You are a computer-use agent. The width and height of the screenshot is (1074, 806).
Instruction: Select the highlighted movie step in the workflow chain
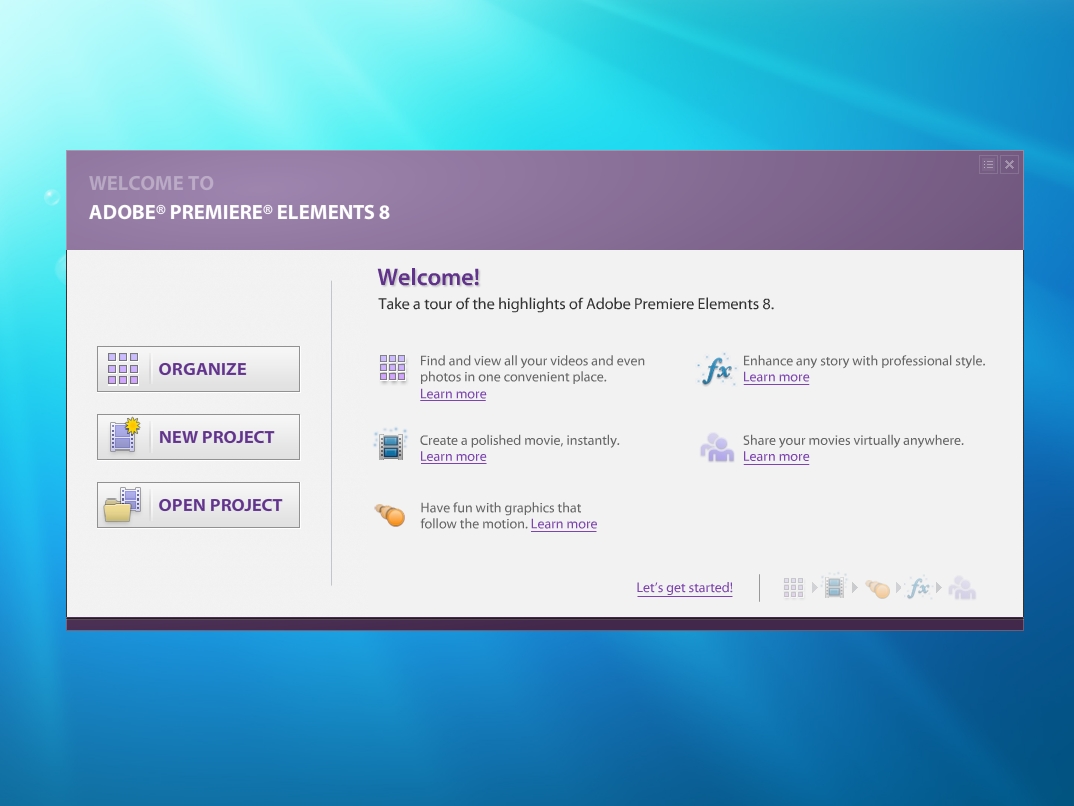coord(834,587)
